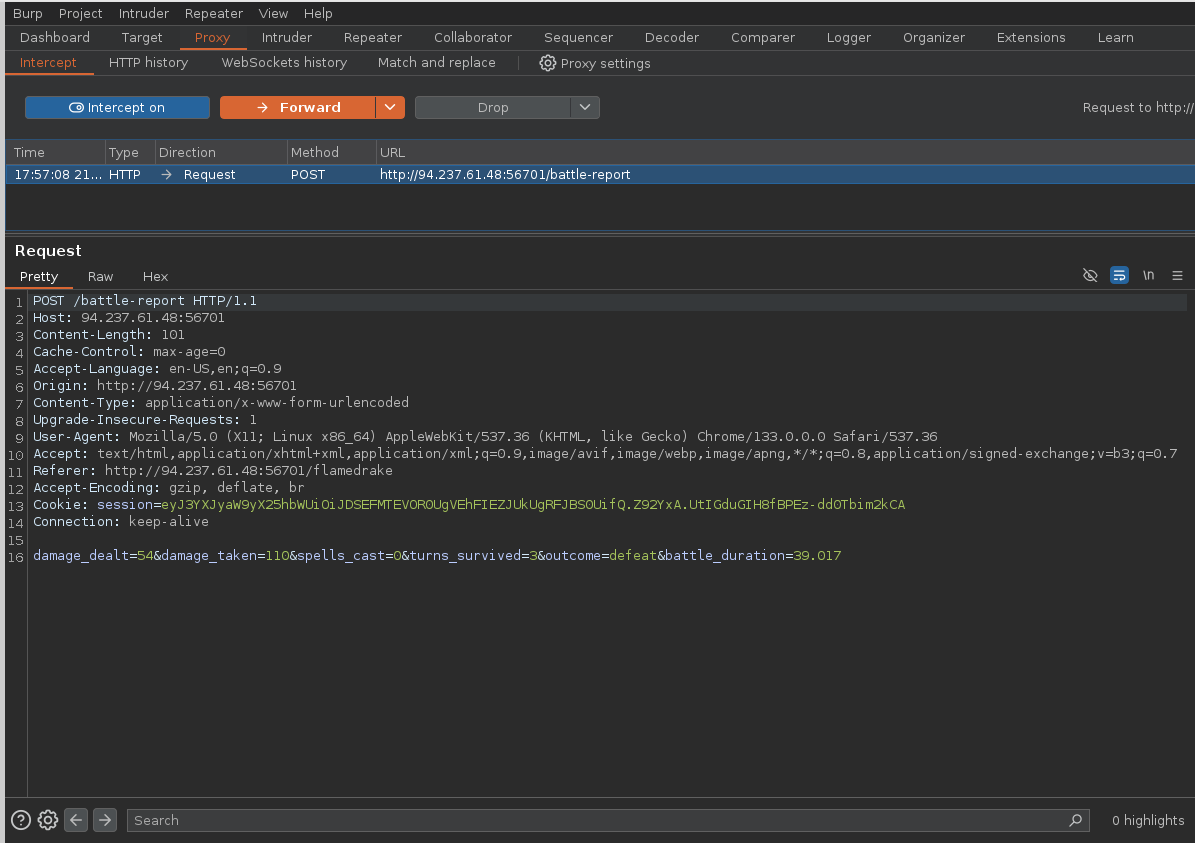Click the Content-Type header line
Screen dimensions: 1195x843
point(221,402)
